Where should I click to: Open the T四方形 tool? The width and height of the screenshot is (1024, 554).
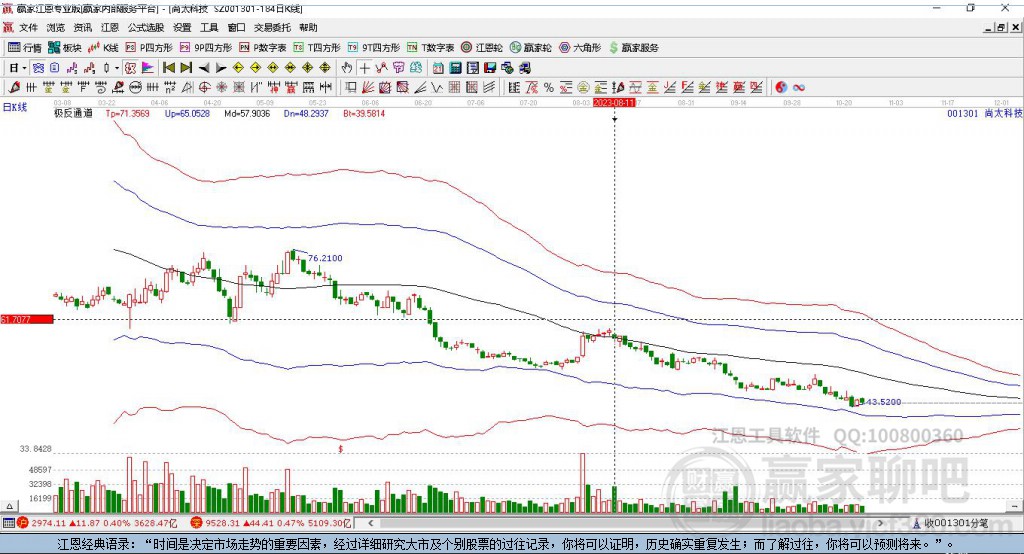coord(317,48)
